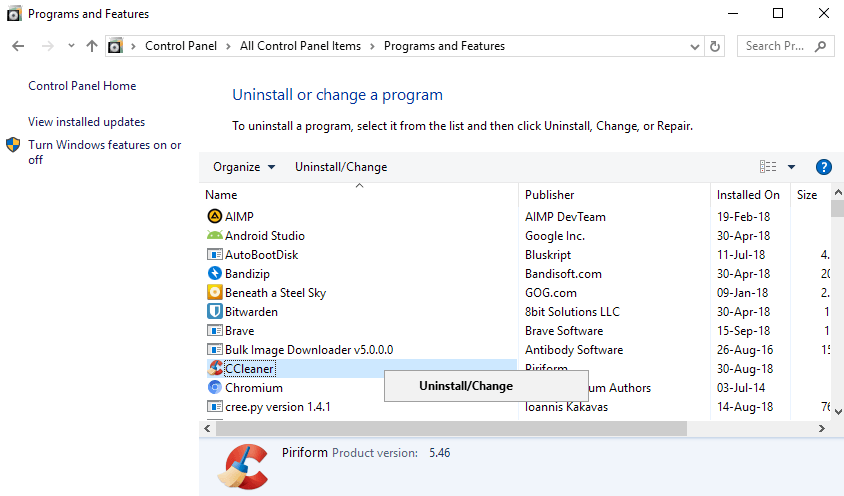Select Bulk Image Downloader v5.0.0.0 name
The height and width of the screenshot is (496, 844).
(x=309, y=350)
